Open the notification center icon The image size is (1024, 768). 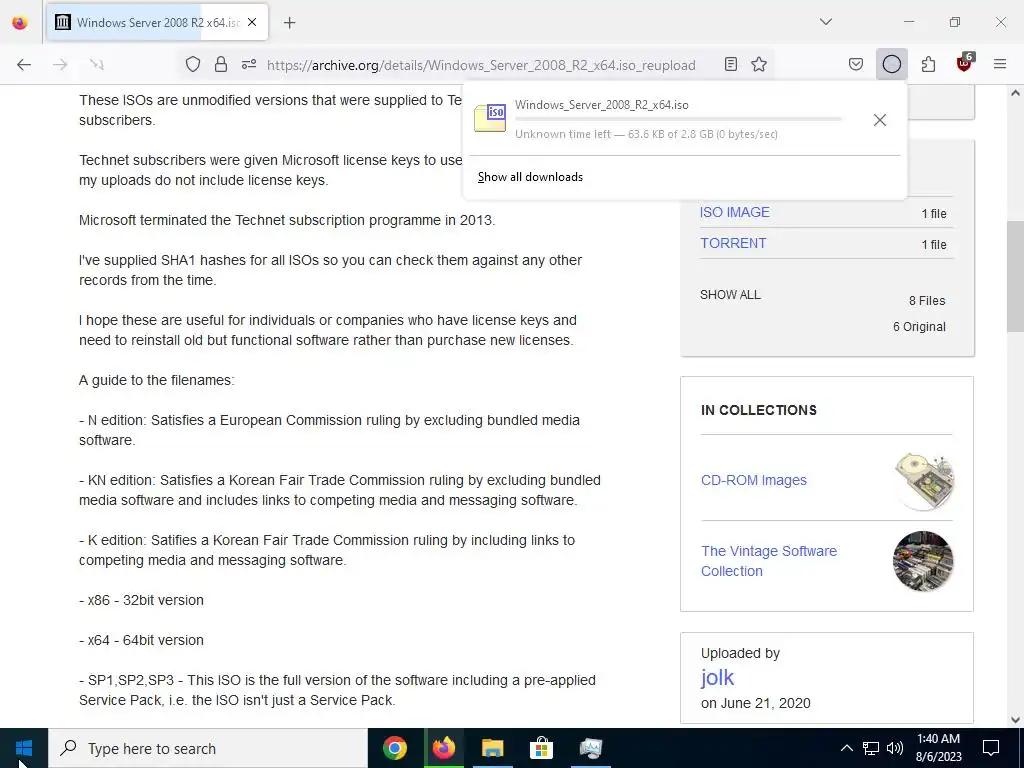991,748
